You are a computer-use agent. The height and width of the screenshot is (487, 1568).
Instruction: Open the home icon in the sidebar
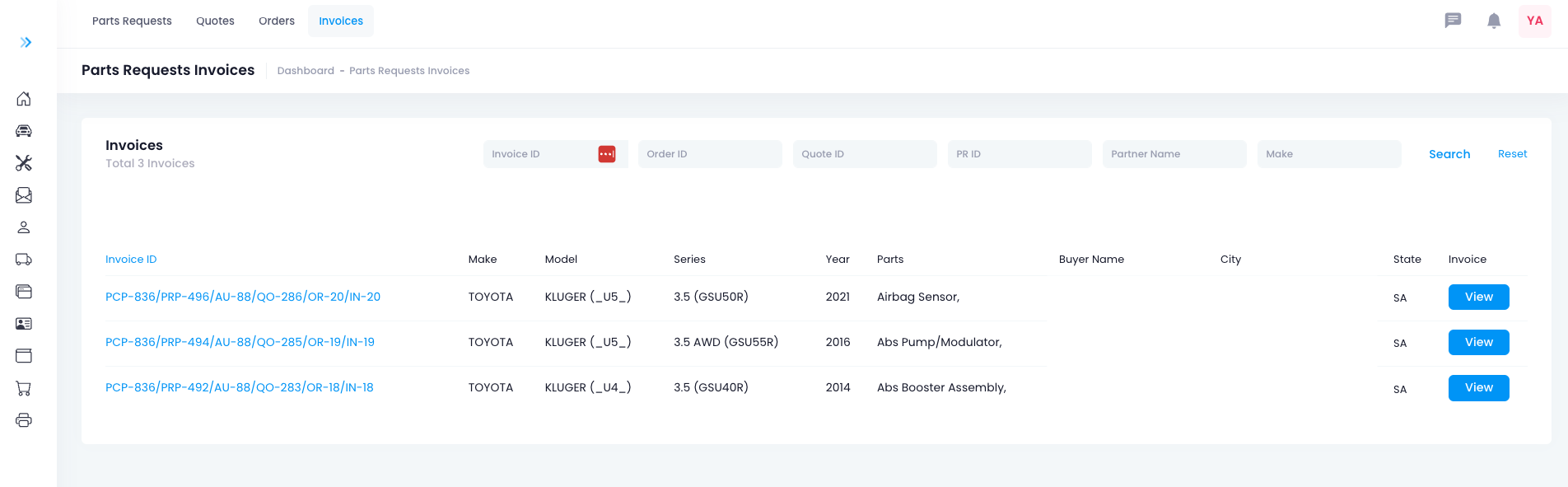coord(24,99)
